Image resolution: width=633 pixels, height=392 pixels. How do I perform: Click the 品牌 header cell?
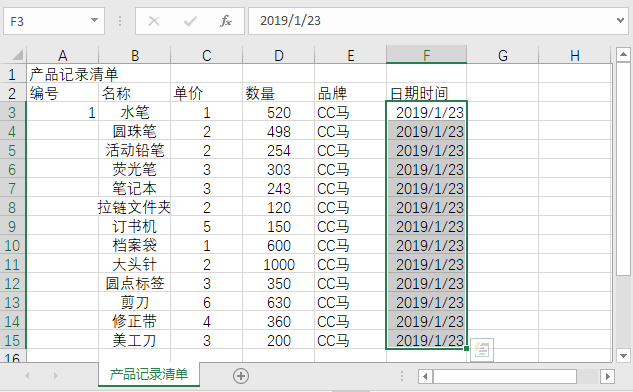[350, 93]
